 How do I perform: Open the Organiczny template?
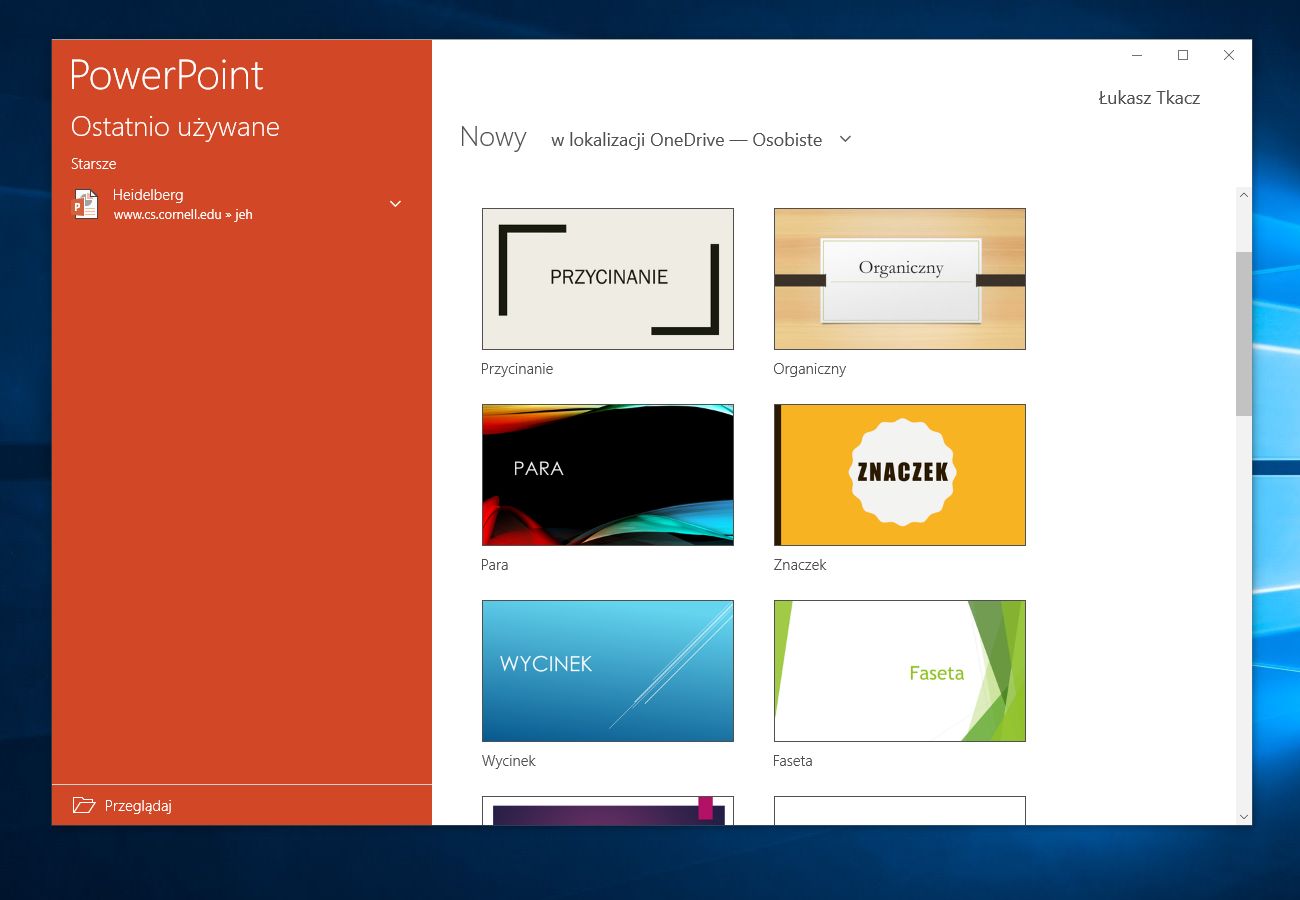(898, 278)
